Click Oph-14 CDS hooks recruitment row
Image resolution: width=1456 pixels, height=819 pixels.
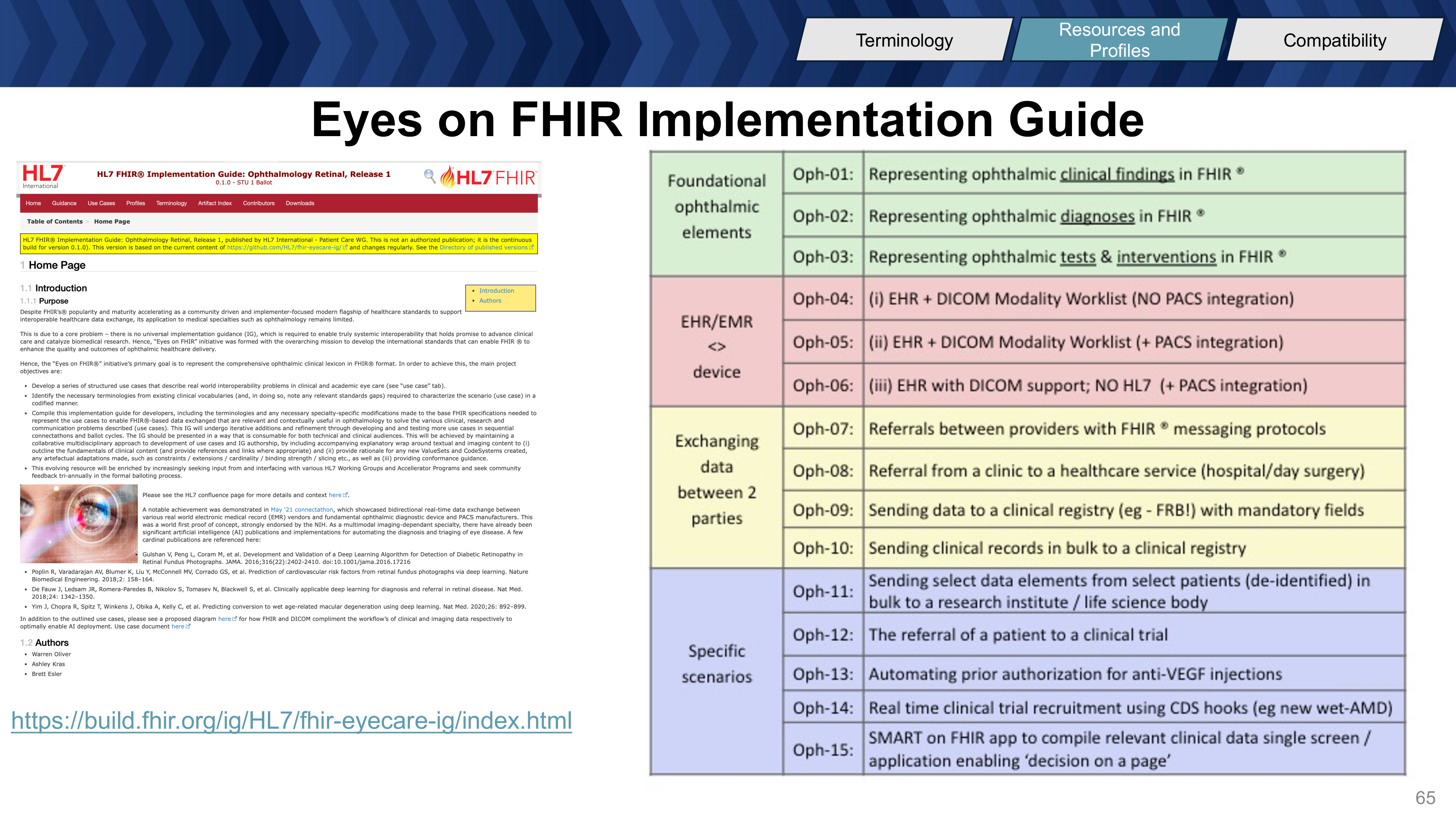1094,707
